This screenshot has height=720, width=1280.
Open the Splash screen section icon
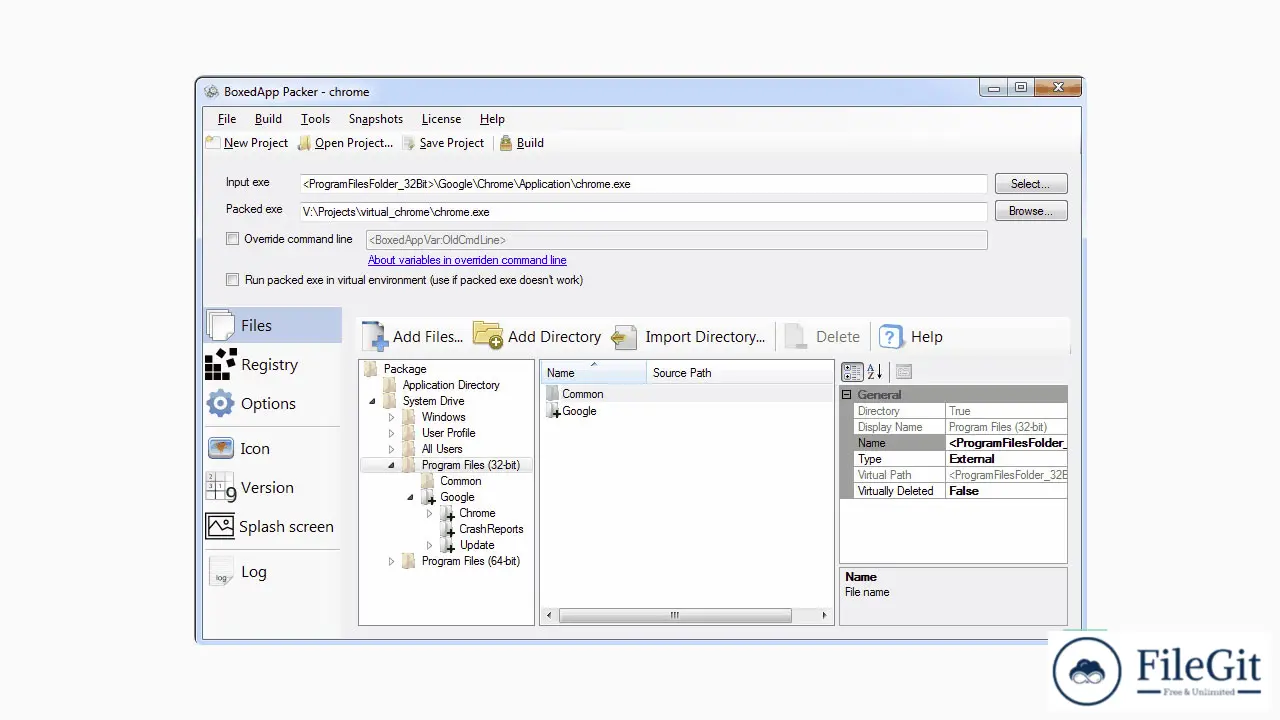(220, 526)
